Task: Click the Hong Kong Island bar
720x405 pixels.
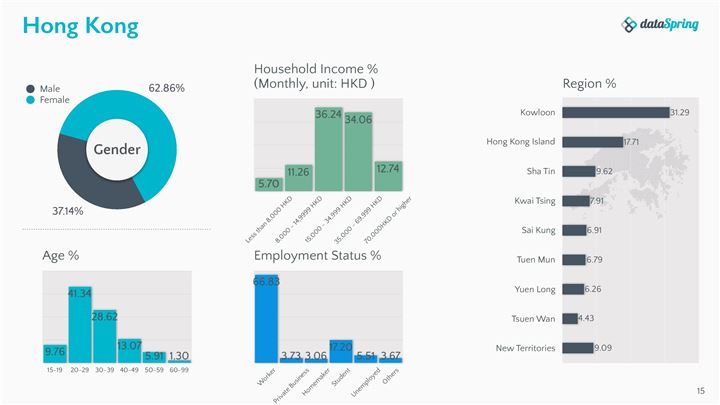Action: coord(592,142)
